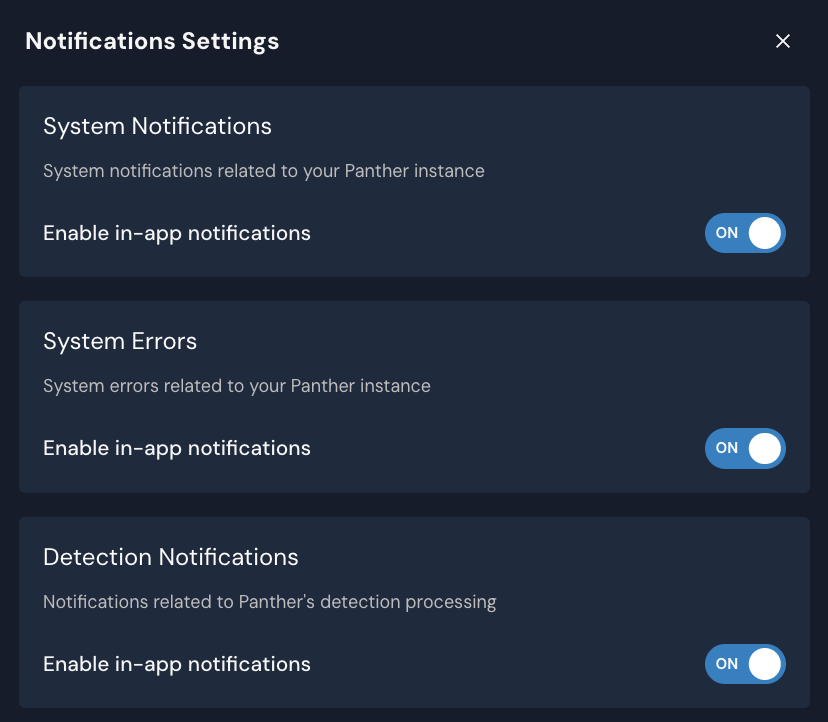Click 'Enable in-app notifications' under System Notifications
The height and width of the screenshot is (722, 828).
pyautogui.click(x=177, y=232)
